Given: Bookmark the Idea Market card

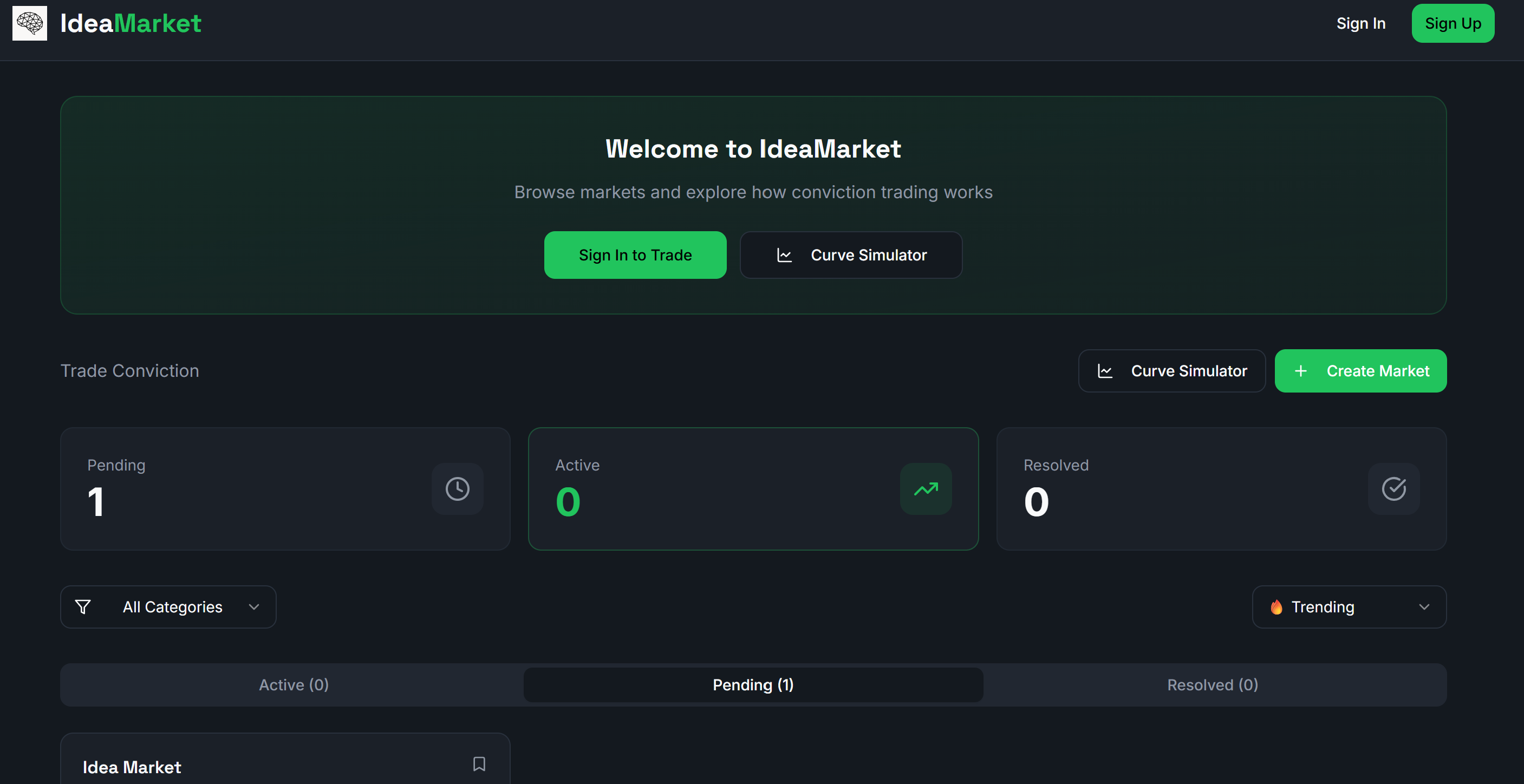Looking at the screenshot, I should pyautogui.click(x=479, y=765).
